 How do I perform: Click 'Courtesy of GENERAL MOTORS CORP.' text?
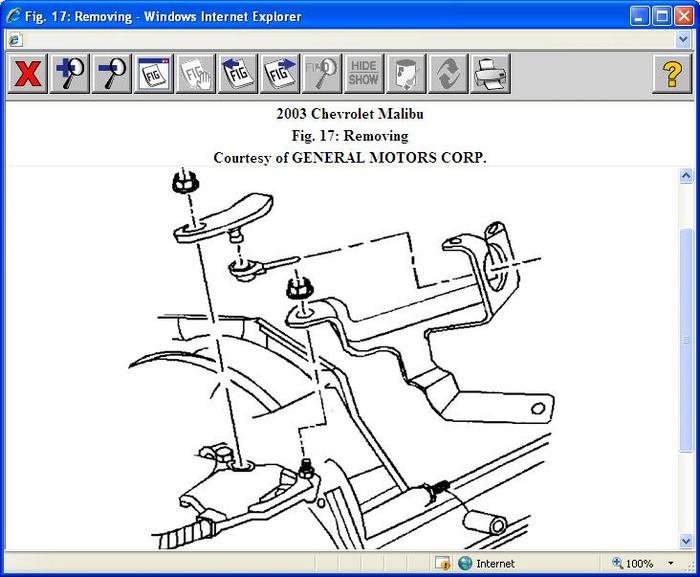pos(350,158)
